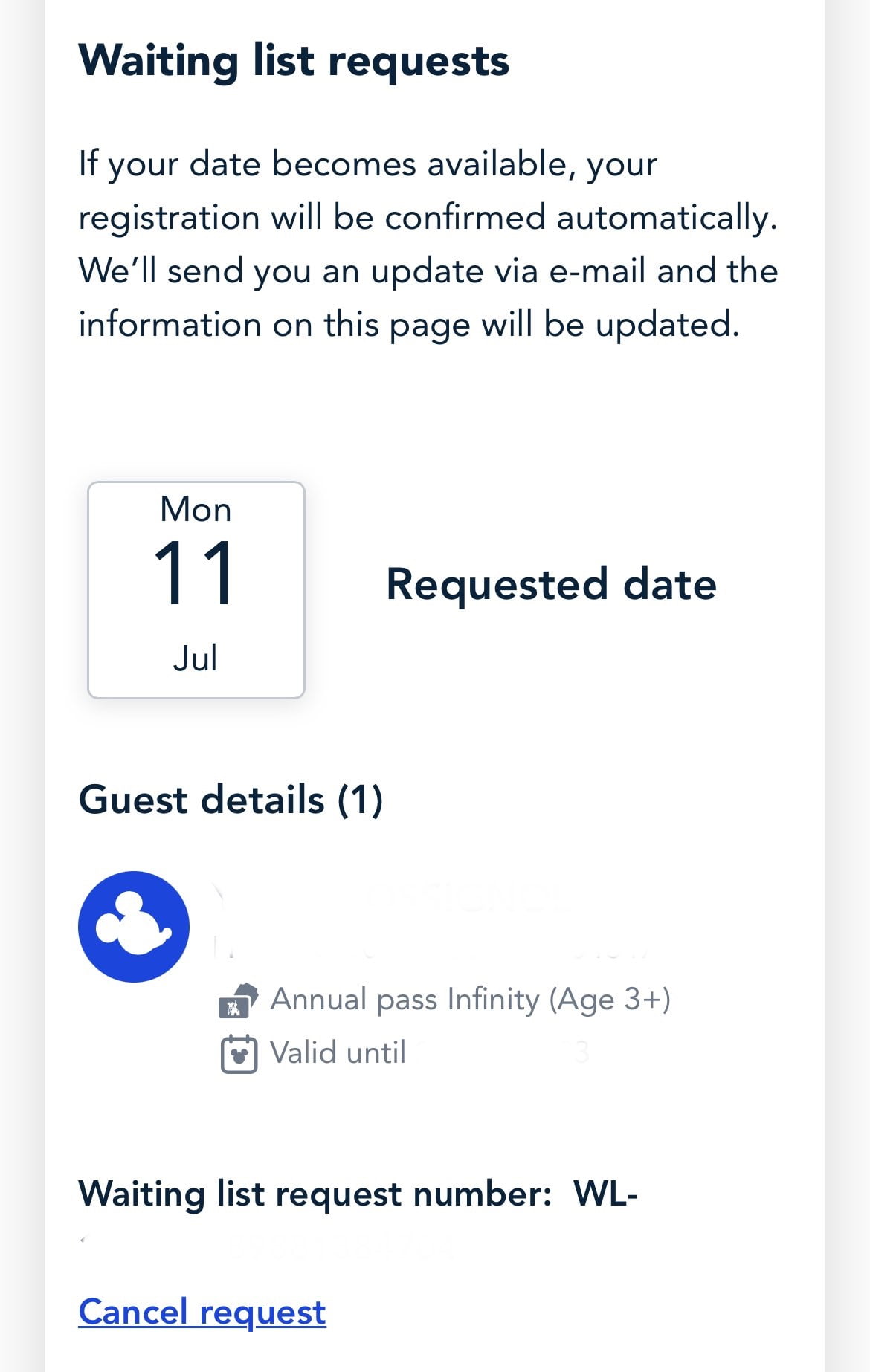The width and height of the screenshot is (870, 1372).
Task: Click the annual pass ticket icon
Action: click(x=237, y=1000)
